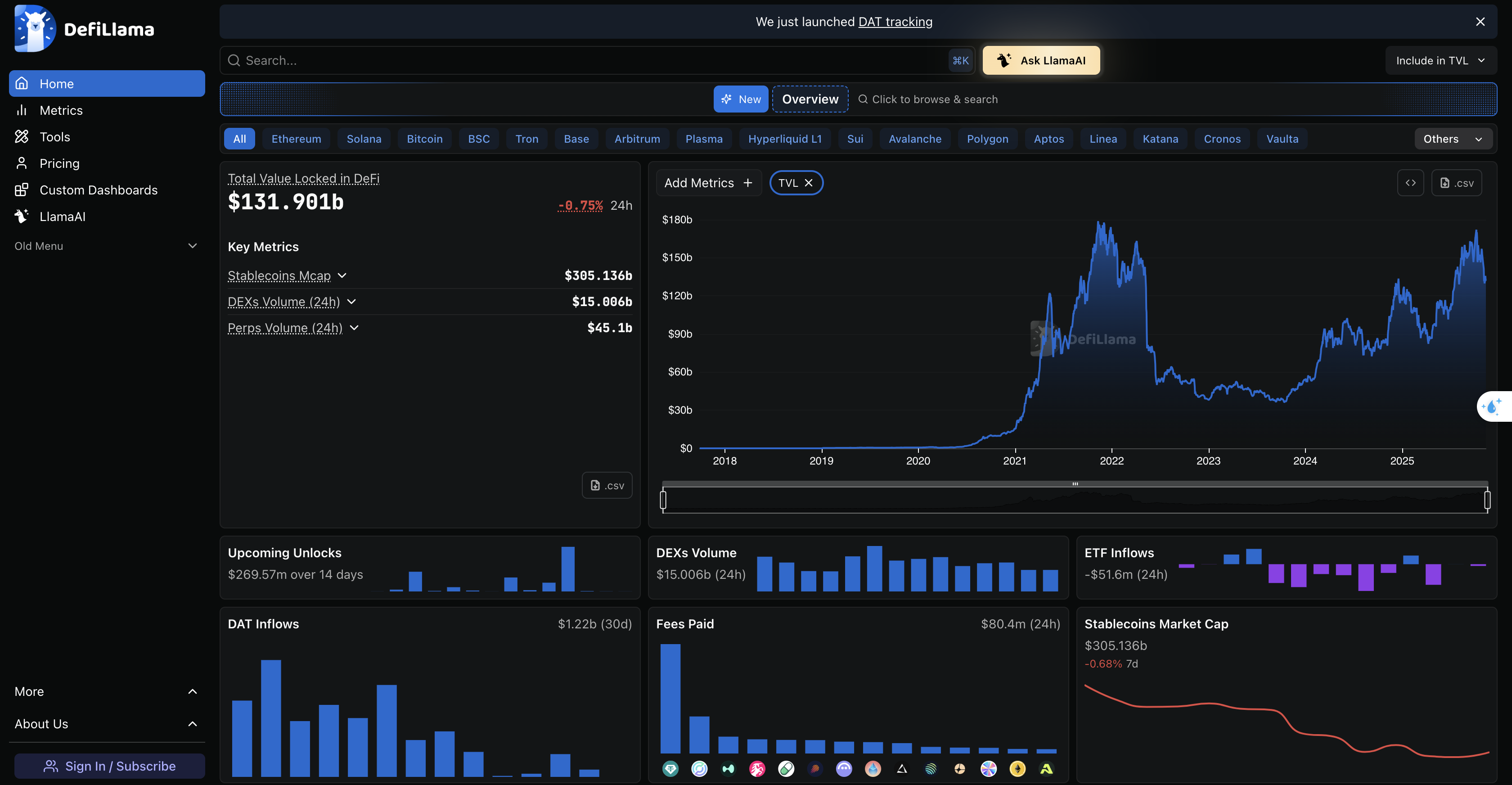Click left handle of chart range slider
The width and height of the screenshot is (1512, 785).
click(x=663, y=500)
